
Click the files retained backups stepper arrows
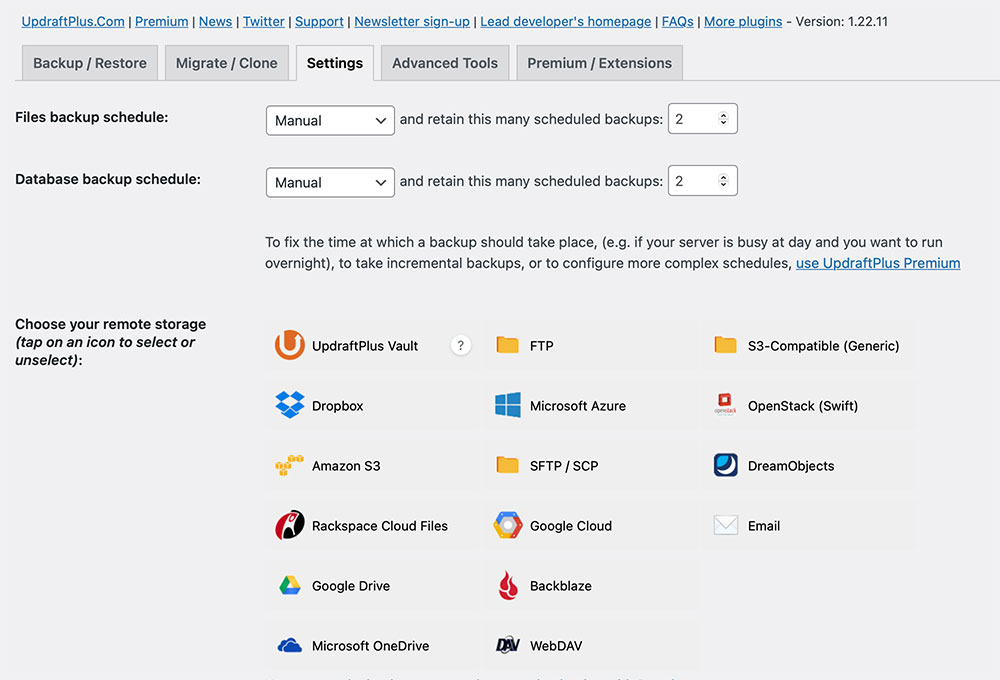[x=723, y=118]
